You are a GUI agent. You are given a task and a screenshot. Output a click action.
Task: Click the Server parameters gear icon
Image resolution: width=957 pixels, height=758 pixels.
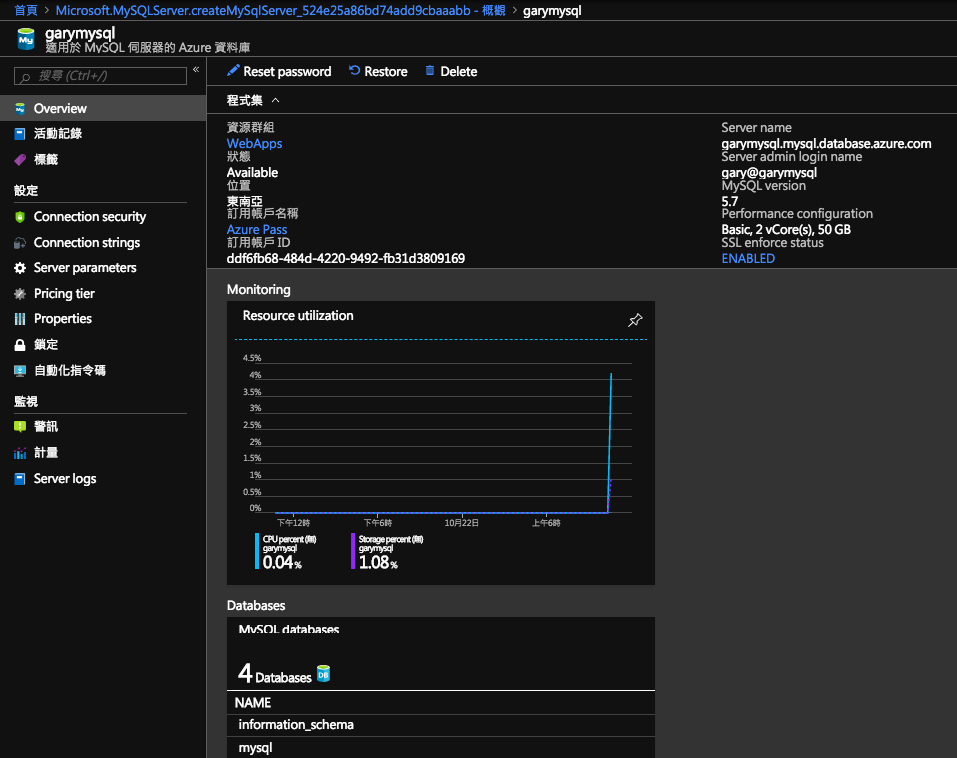(20, 268)
